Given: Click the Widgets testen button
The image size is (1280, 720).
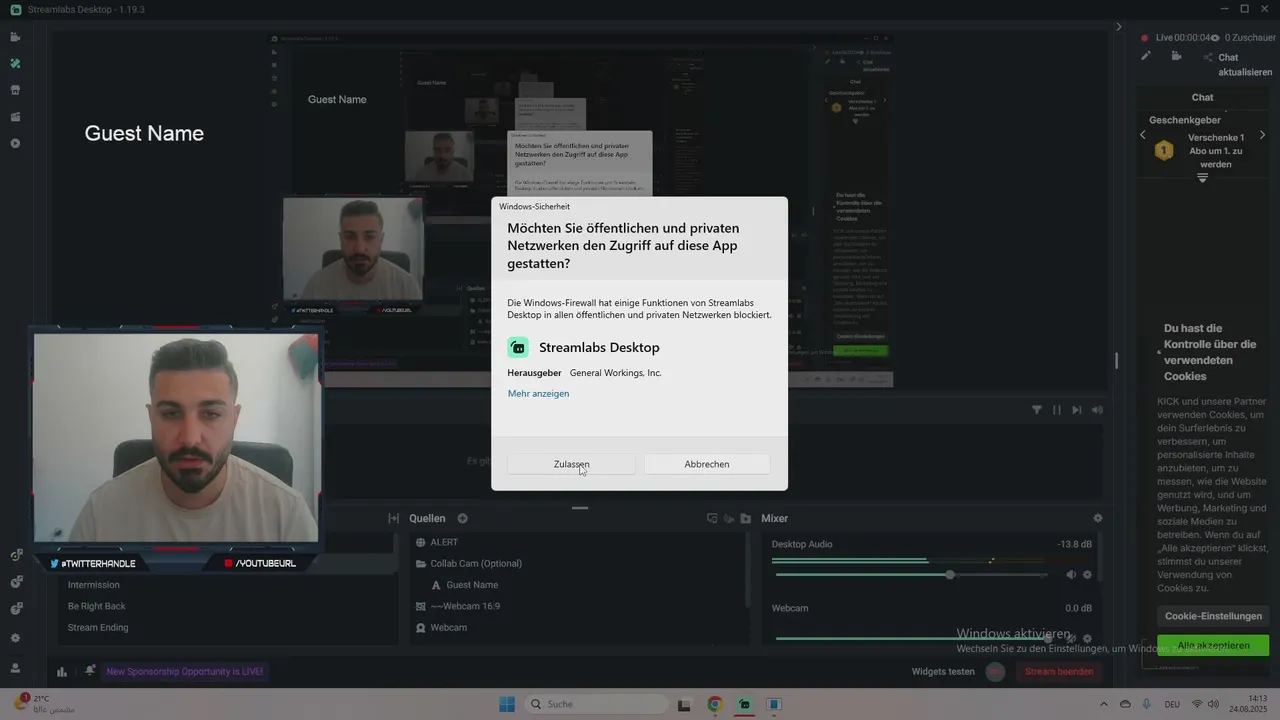Looking at the screenshot, I should (x=943, y=672).
